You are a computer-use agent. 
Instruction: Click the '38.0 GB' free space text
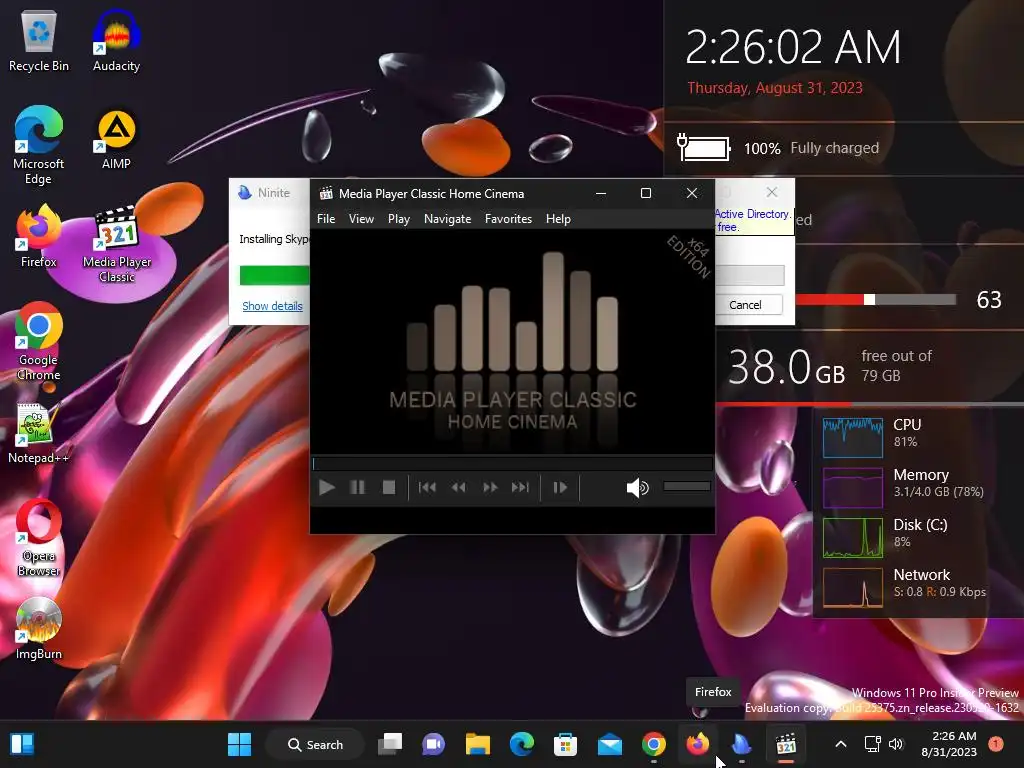[x=786, y=366]
